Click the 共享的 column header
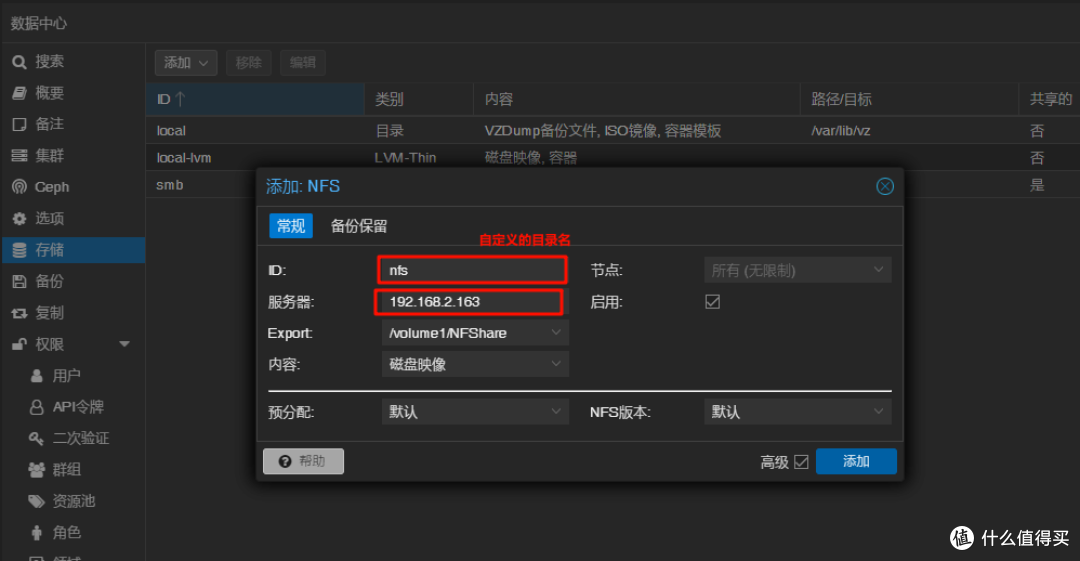Screen dimensions: 1080x561 [1050, 99]
